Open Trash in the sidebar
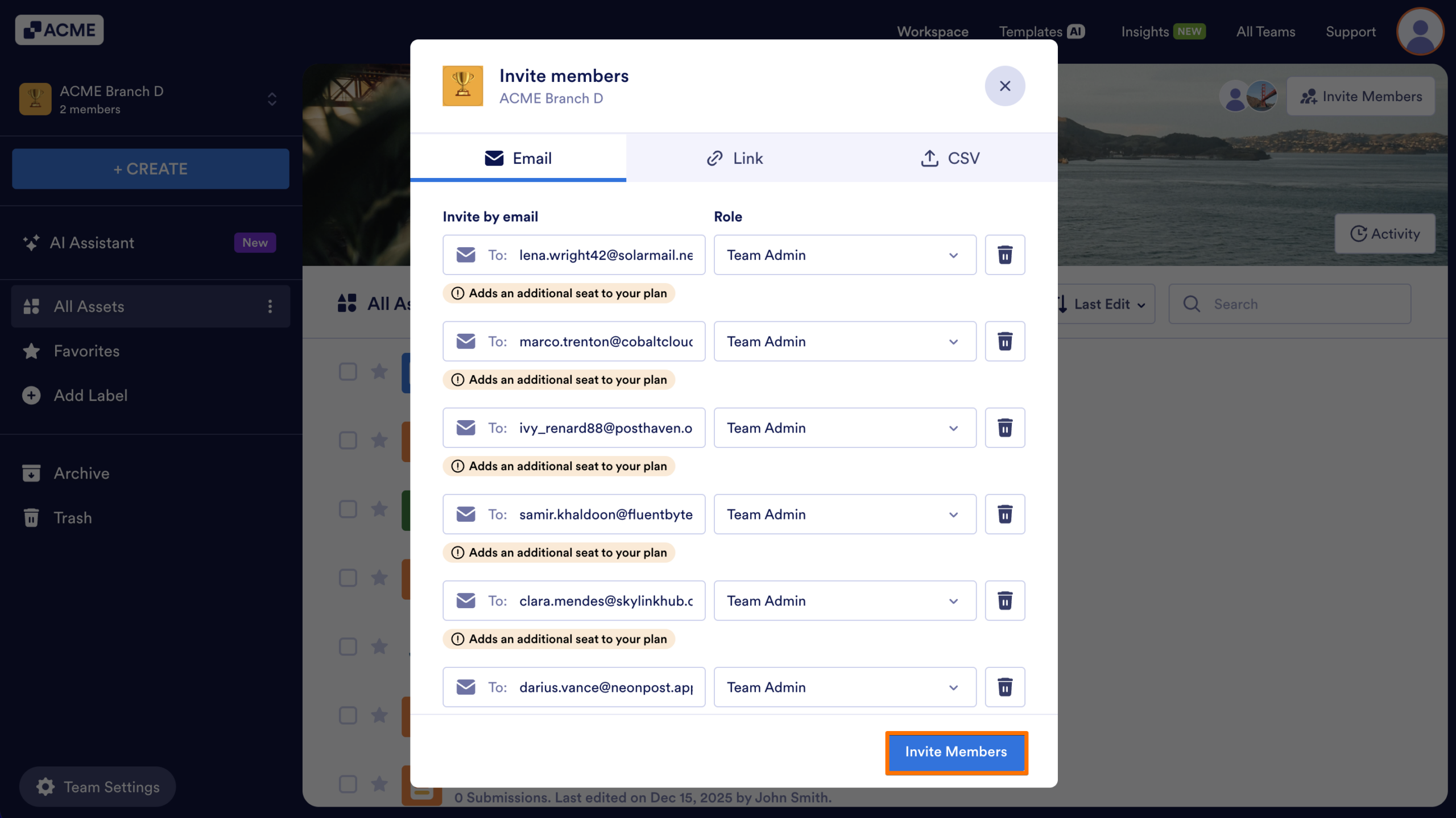This screenshot has height=818, width=1456. click(x=72, y=518)
